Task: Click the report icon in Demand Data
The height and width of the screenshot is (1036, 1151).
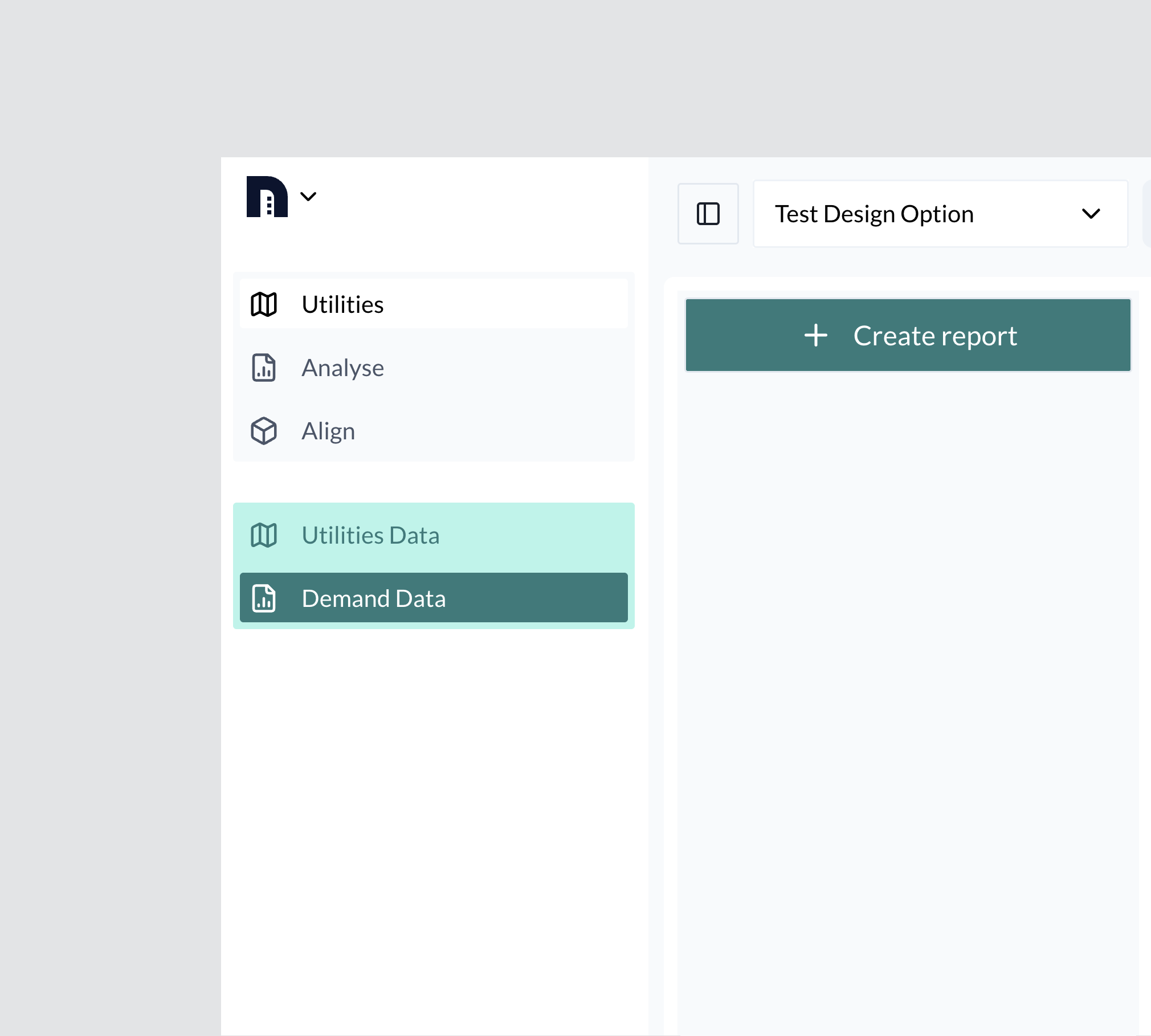Action: pos(264,598)
